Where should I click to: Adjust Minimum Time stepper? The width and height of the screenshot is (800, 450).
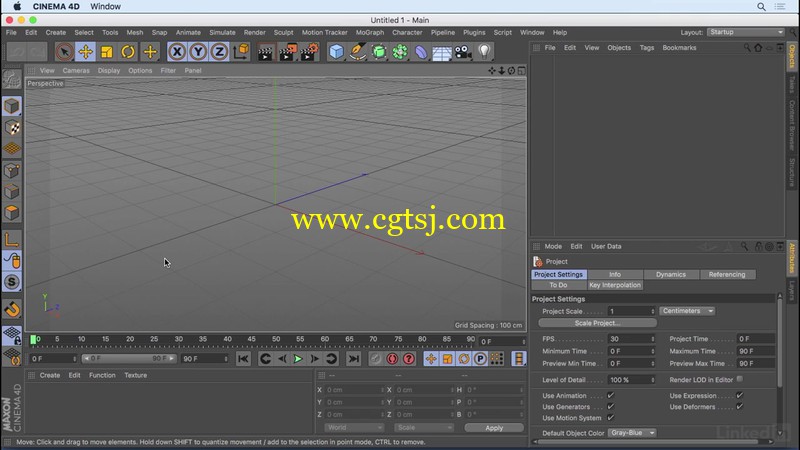(653, 351)
